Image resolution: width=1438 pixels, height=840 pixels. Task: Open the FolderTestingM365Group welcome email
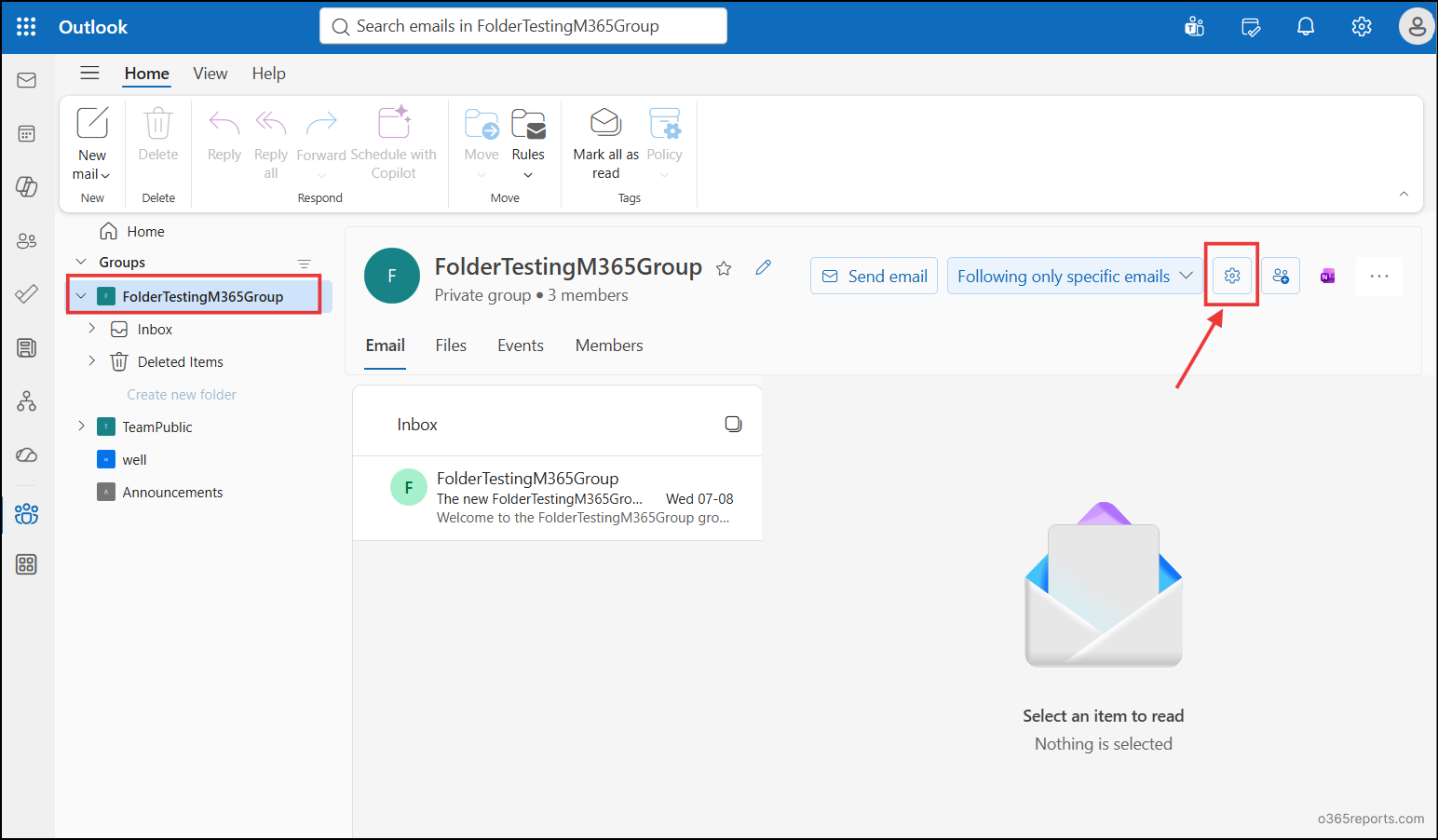(x=557, y=498)
